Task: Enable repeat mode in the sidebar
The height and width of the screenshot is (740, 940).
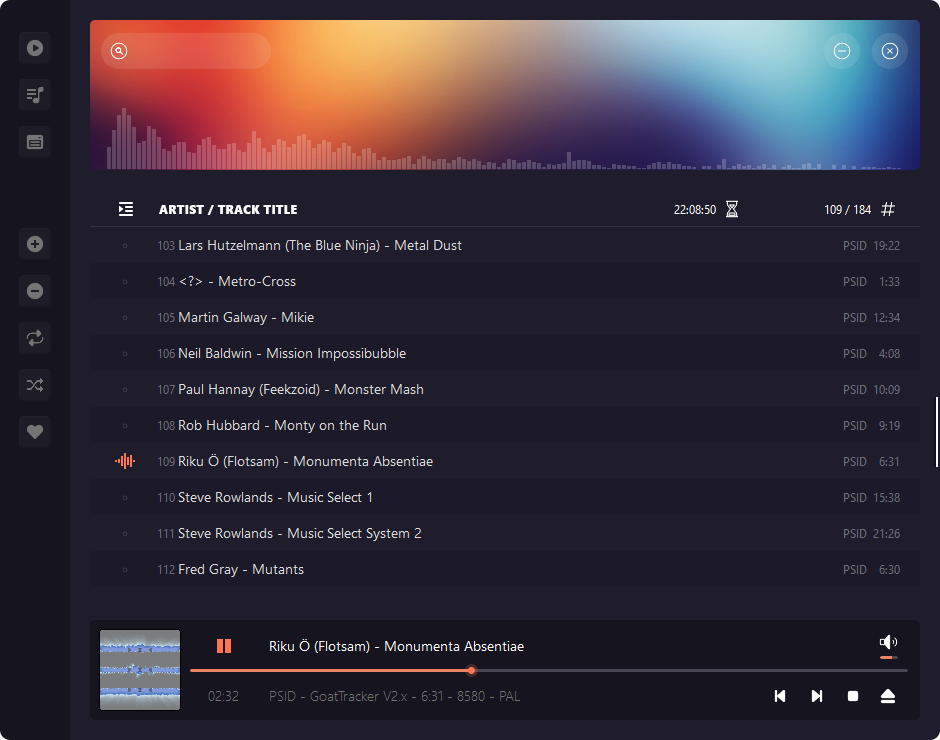Action: 34,338
